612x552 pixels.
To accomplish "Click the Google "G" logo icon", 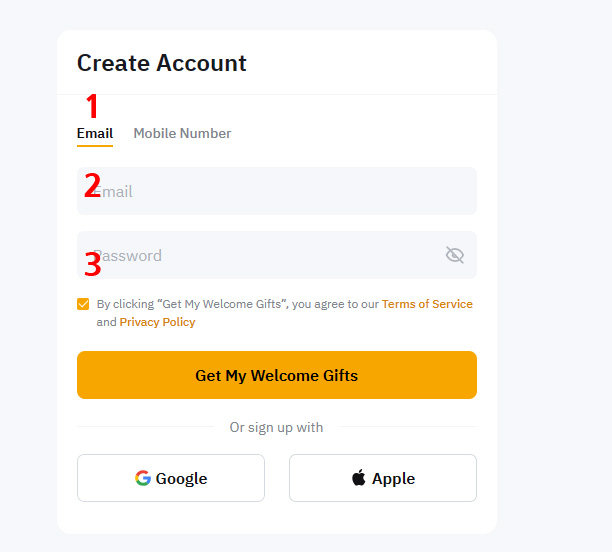I will coord(143,478).
